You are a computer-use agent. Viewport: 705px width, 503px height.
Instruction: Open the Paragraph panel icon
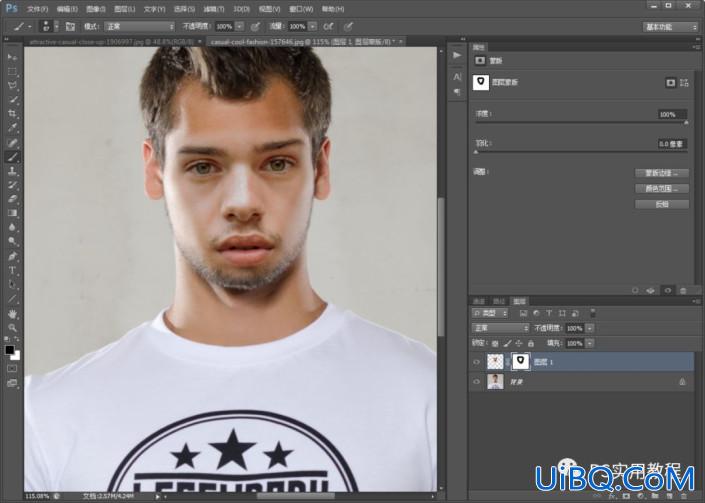coord(457,92)
